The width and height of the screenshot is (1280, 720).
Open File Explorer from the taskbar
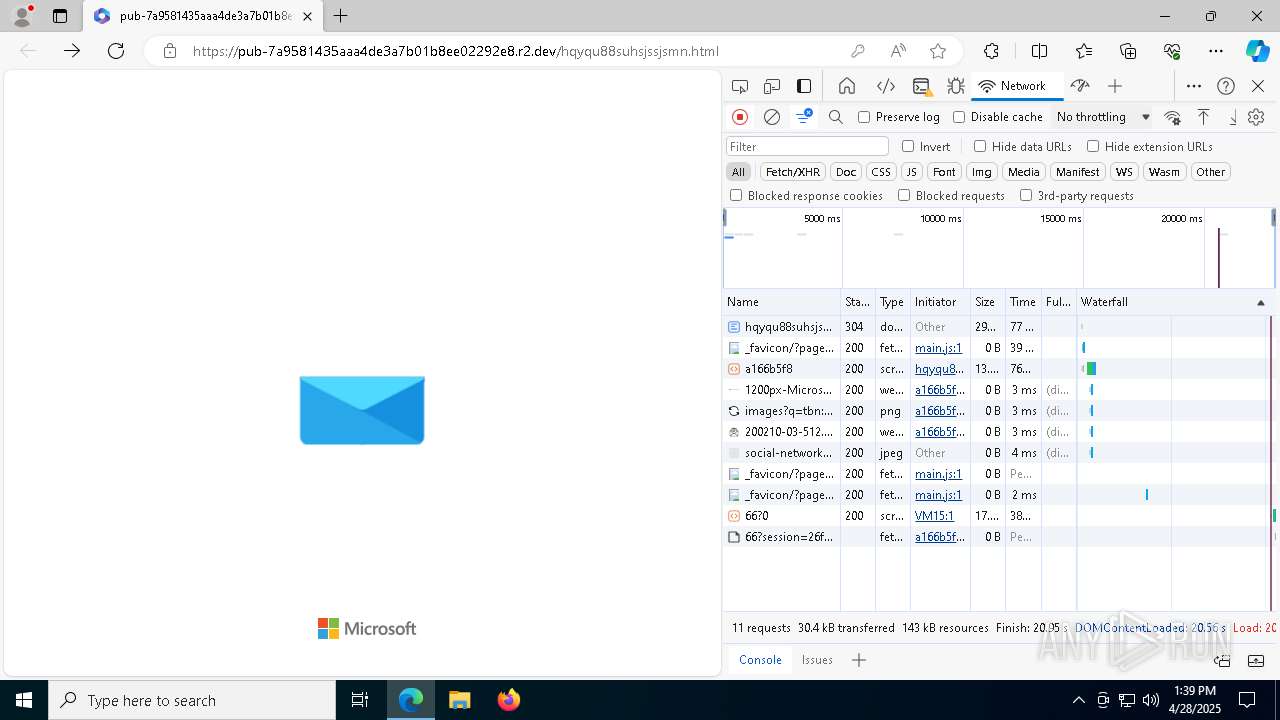[460, 700]
